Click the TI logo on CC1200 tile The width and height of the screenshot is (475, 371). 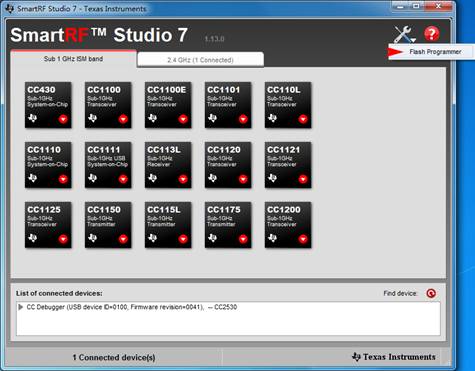(273, 238)
